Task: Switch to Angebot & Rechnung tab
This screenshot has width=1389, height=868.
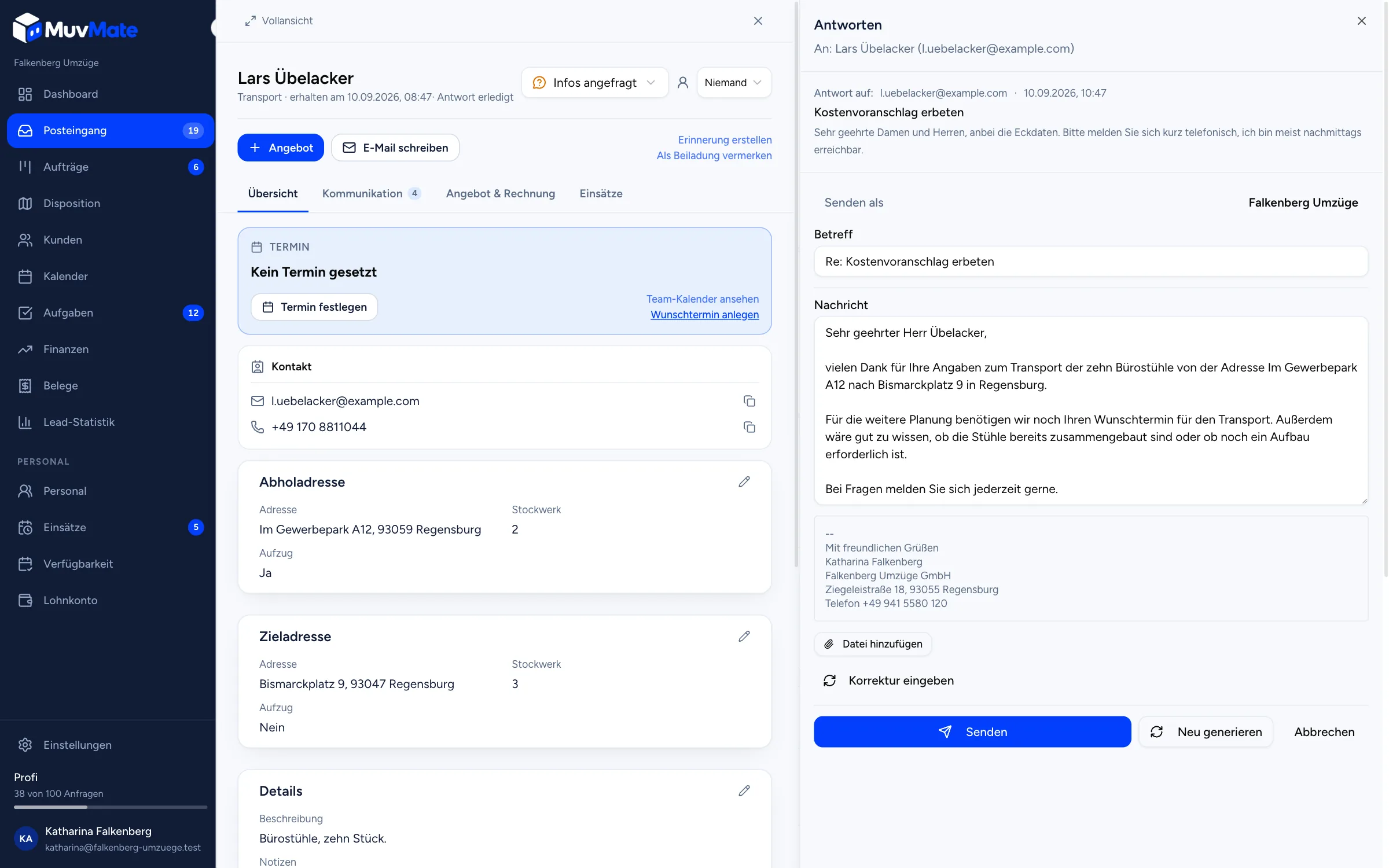Action: [x=500, y=193]
